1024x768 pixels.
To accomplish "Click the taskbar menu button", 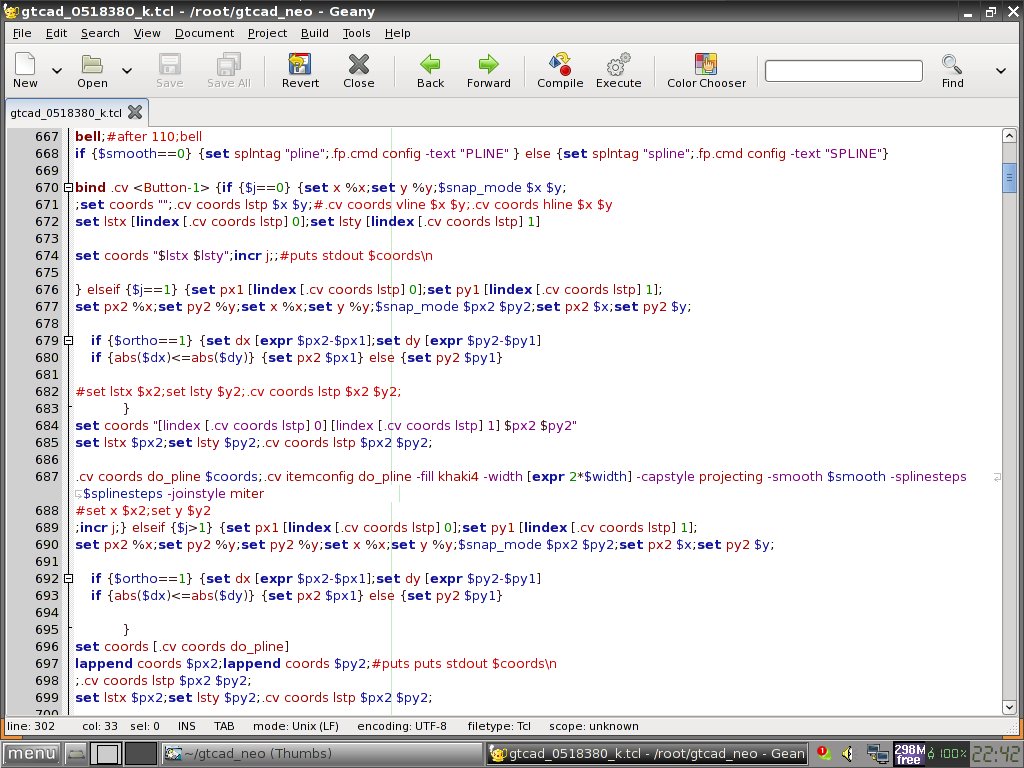I will [x=31, y=754].
